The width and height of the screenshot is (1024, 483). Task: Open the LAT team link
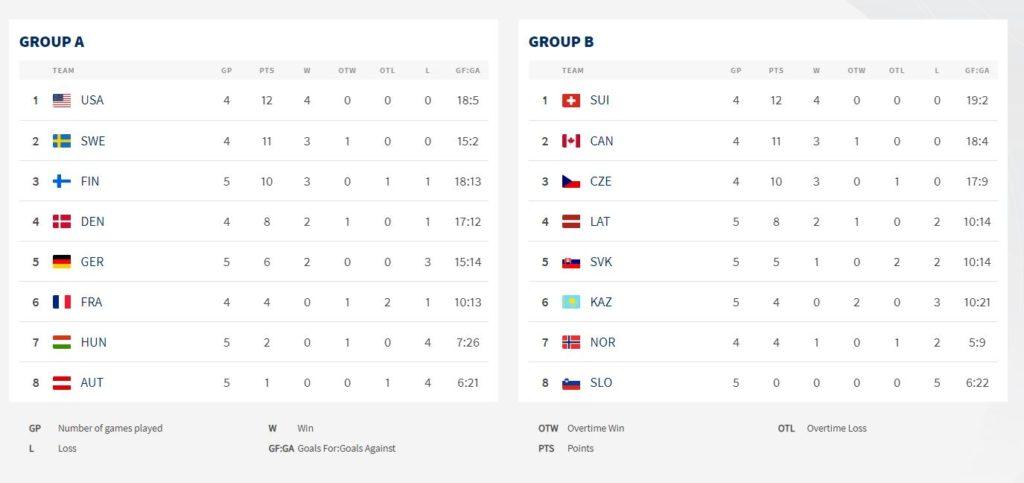(x=600, y=222)
